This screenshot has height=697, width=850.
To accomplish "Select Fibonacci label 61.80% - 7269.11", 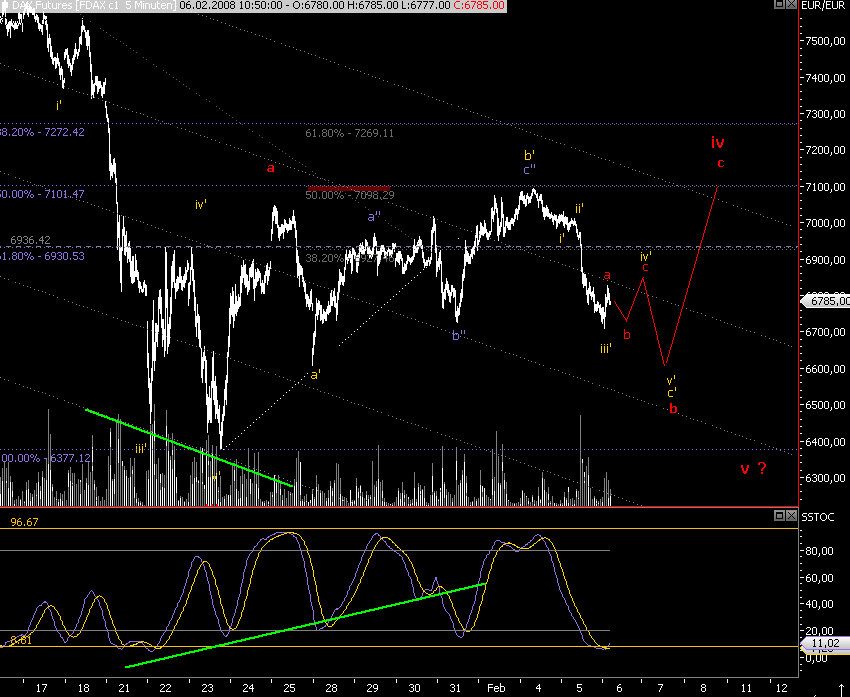I will click(350, 133).
